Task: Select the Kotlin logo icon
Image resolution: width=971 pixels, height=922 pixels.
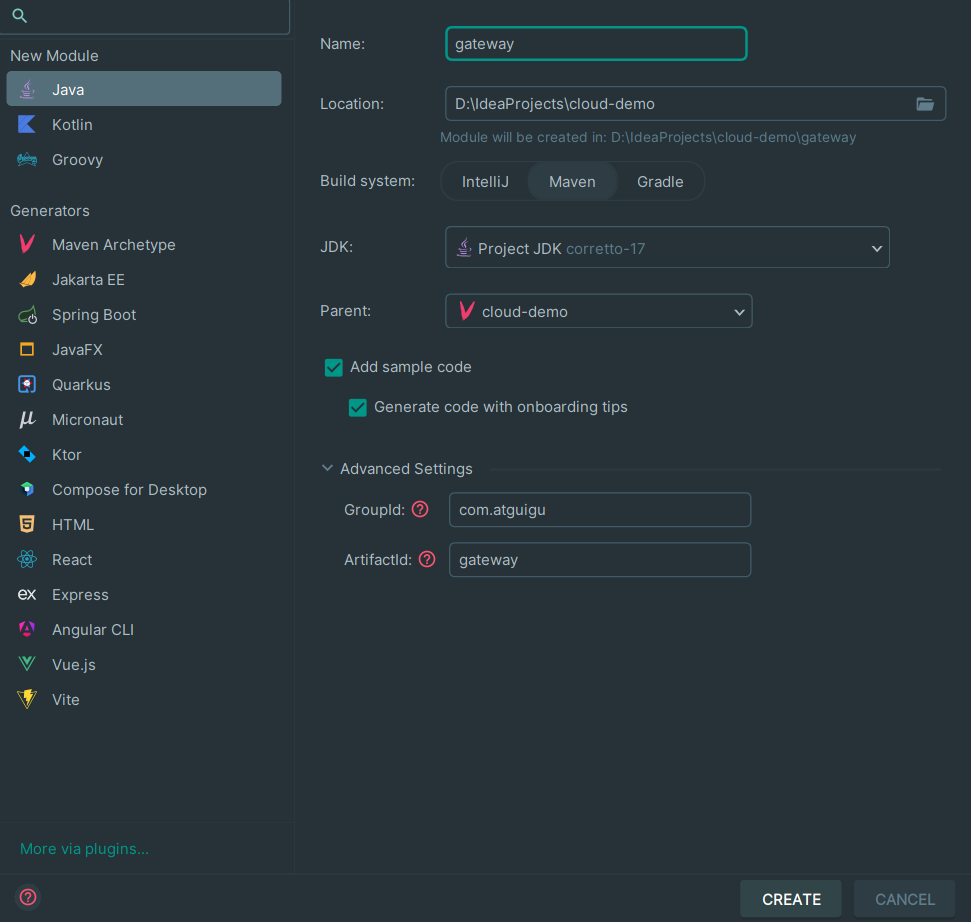Action: 27,124
